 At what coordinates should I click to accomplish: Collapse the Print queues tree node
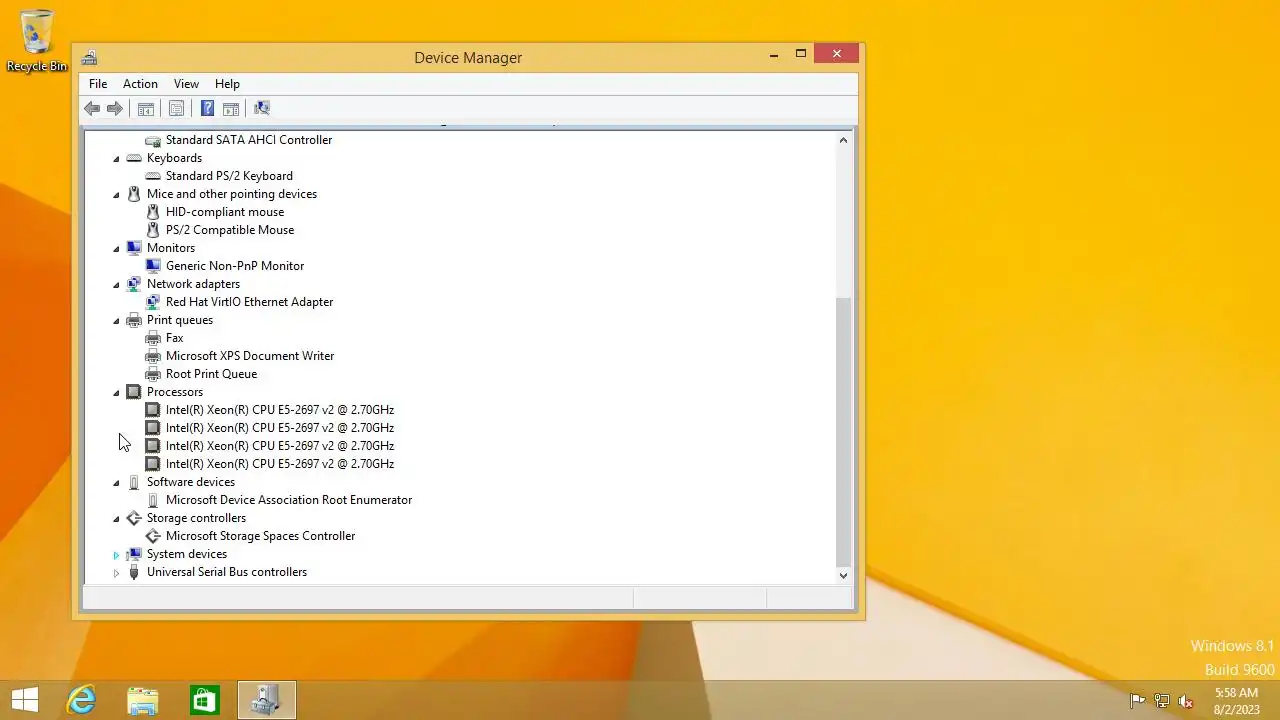point(116,320)
